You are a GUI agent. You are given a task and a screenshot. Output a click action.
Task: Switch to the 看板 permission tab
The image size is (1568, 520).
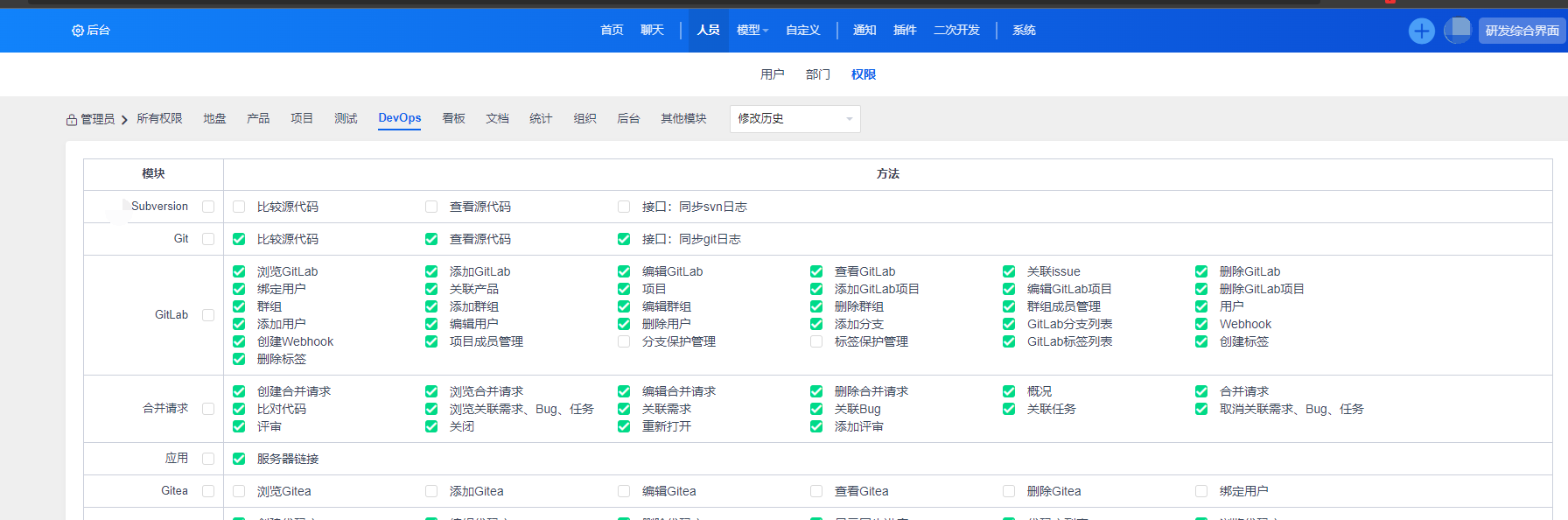pos(453,118)
